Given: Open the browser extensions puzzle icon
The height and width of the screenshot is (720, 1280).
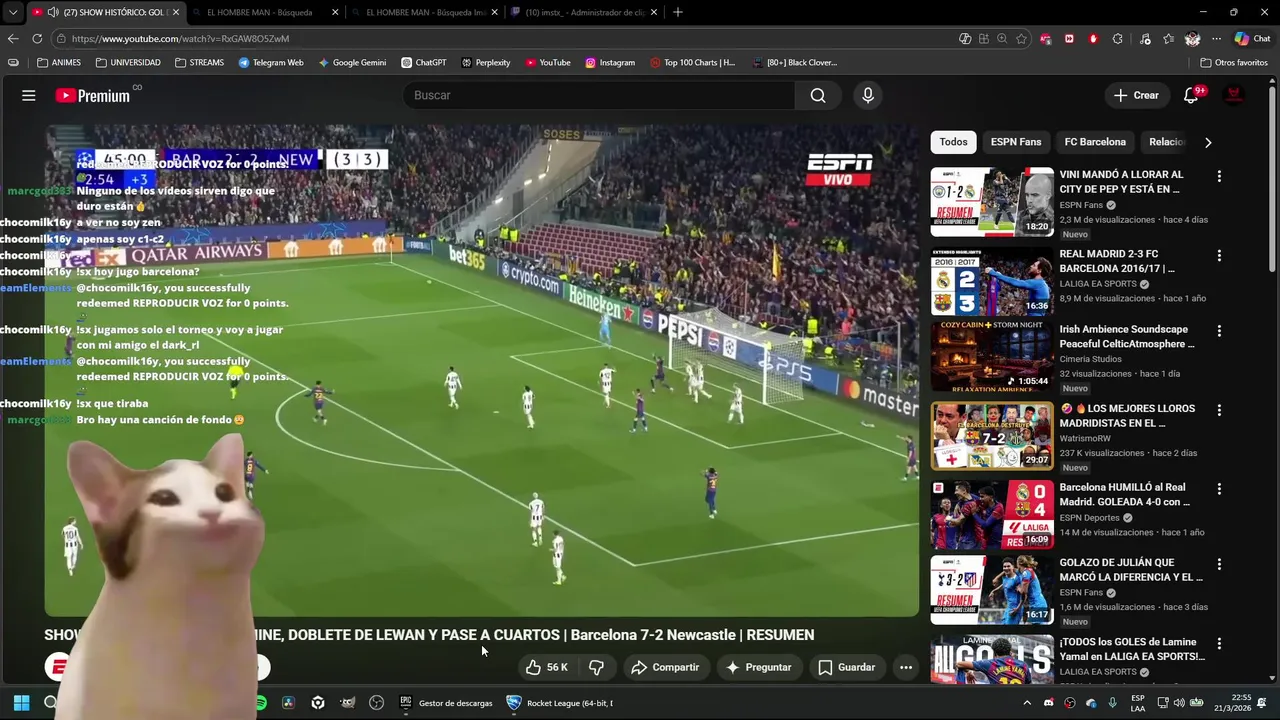Looking at the screenshot, I should click(x=1117, y=38).
